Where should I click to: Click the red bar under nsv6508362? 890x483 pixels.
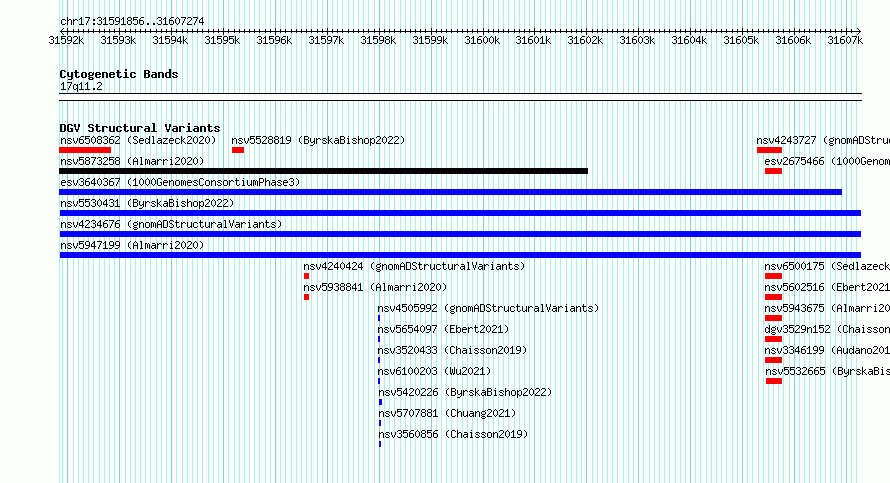click(85, 150)
